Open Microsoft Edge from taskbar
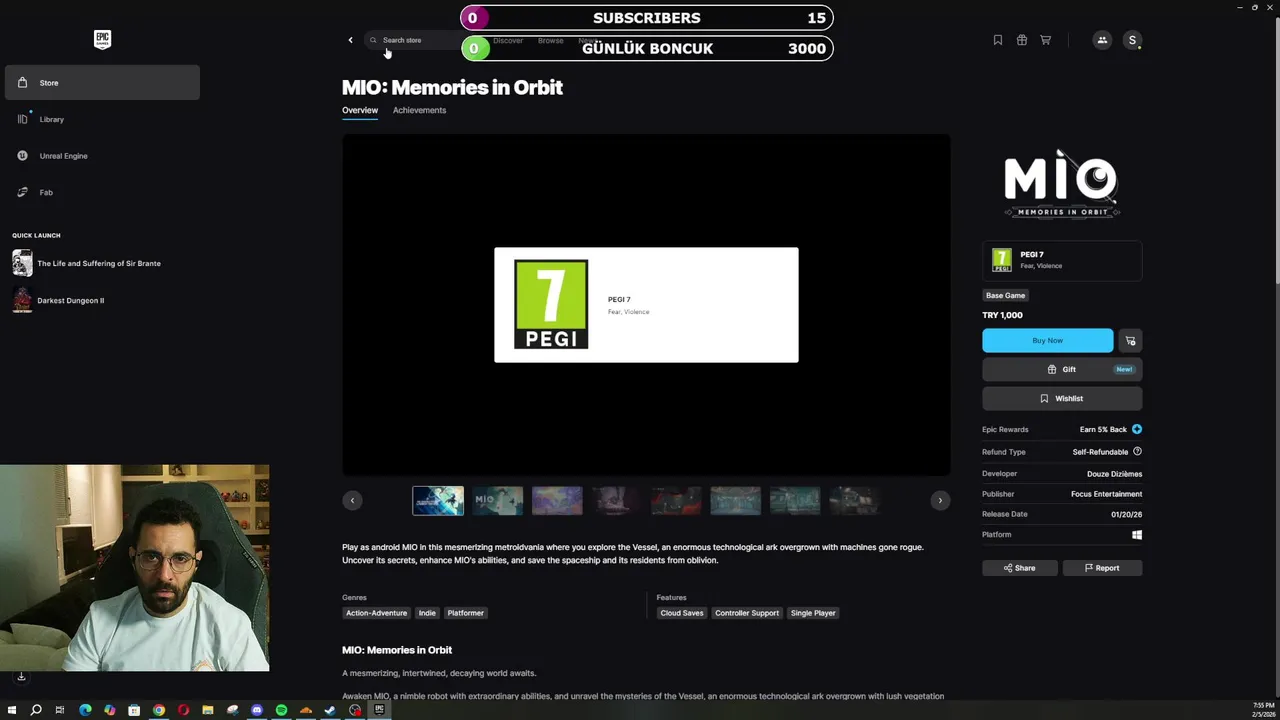The image size is (1280, 720). coord(85,710)
